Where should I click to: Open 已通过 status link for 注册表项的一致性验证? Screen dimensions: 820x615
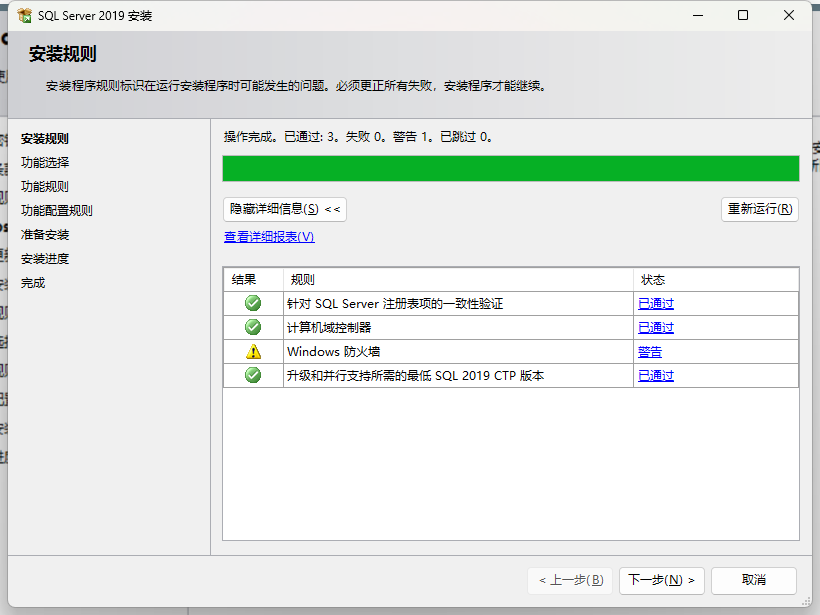click(656, 304)
